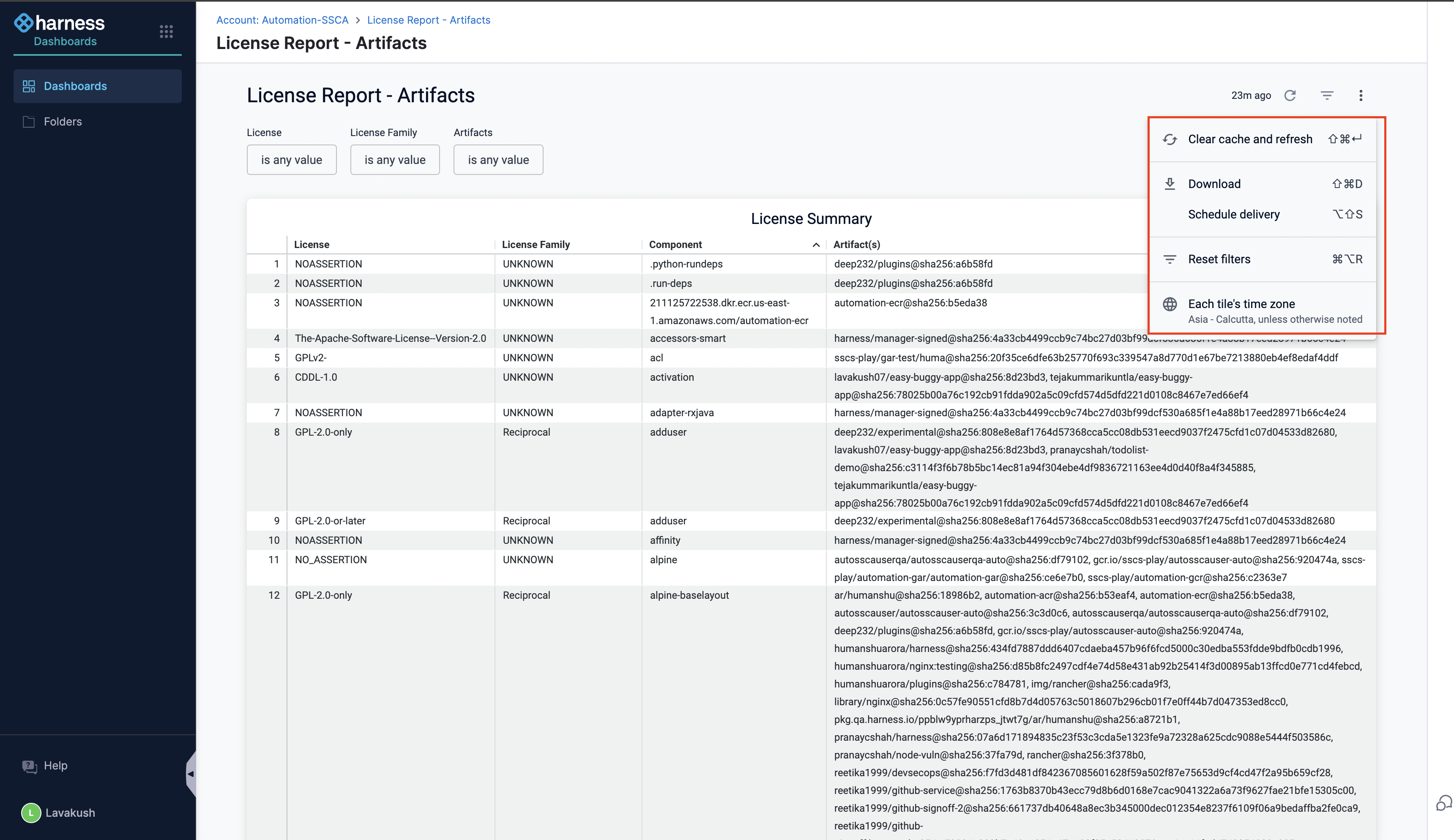Click Reset filters in menu

[1219, 259]
